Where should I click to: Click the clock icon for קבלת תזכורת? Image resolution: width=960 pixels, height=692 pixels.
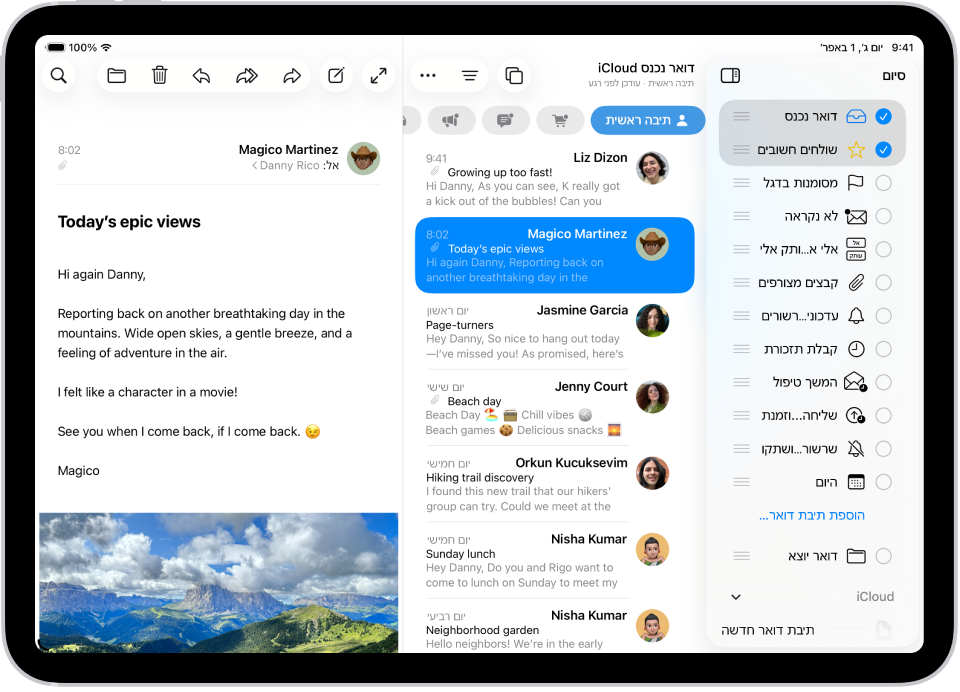[856, 349]
